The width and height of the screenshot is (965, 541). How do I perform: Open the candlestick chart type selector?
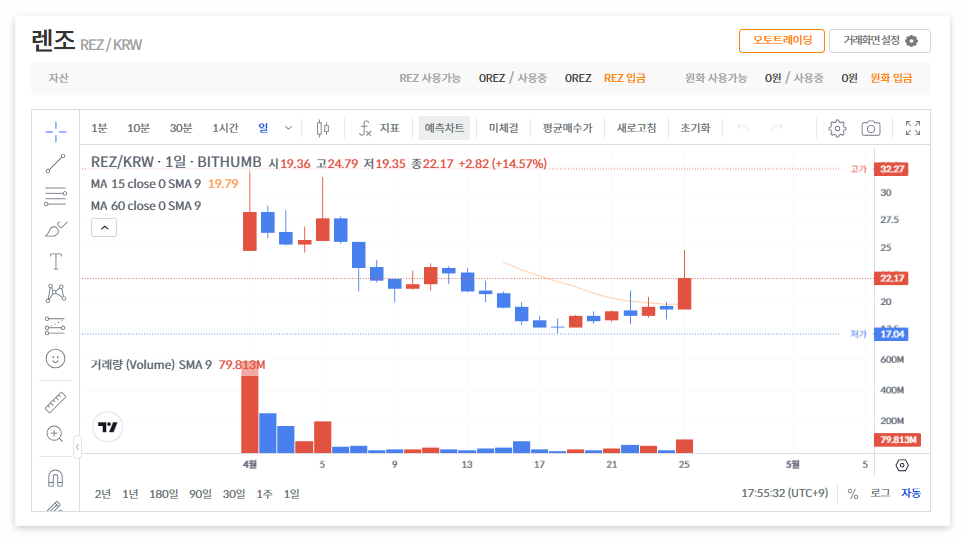322,128
